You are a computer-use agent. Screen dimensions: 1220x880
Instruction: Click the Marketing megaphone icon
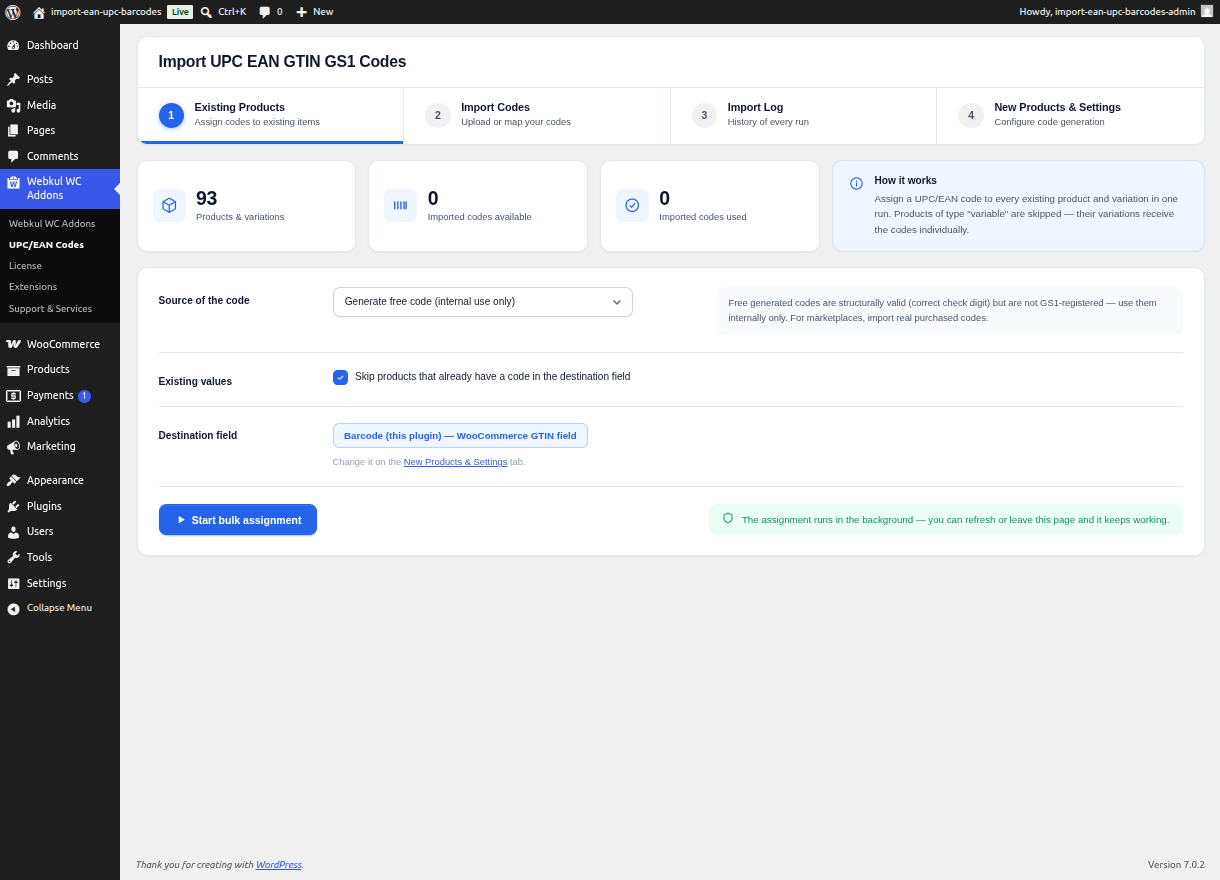[x=13, y=446]
